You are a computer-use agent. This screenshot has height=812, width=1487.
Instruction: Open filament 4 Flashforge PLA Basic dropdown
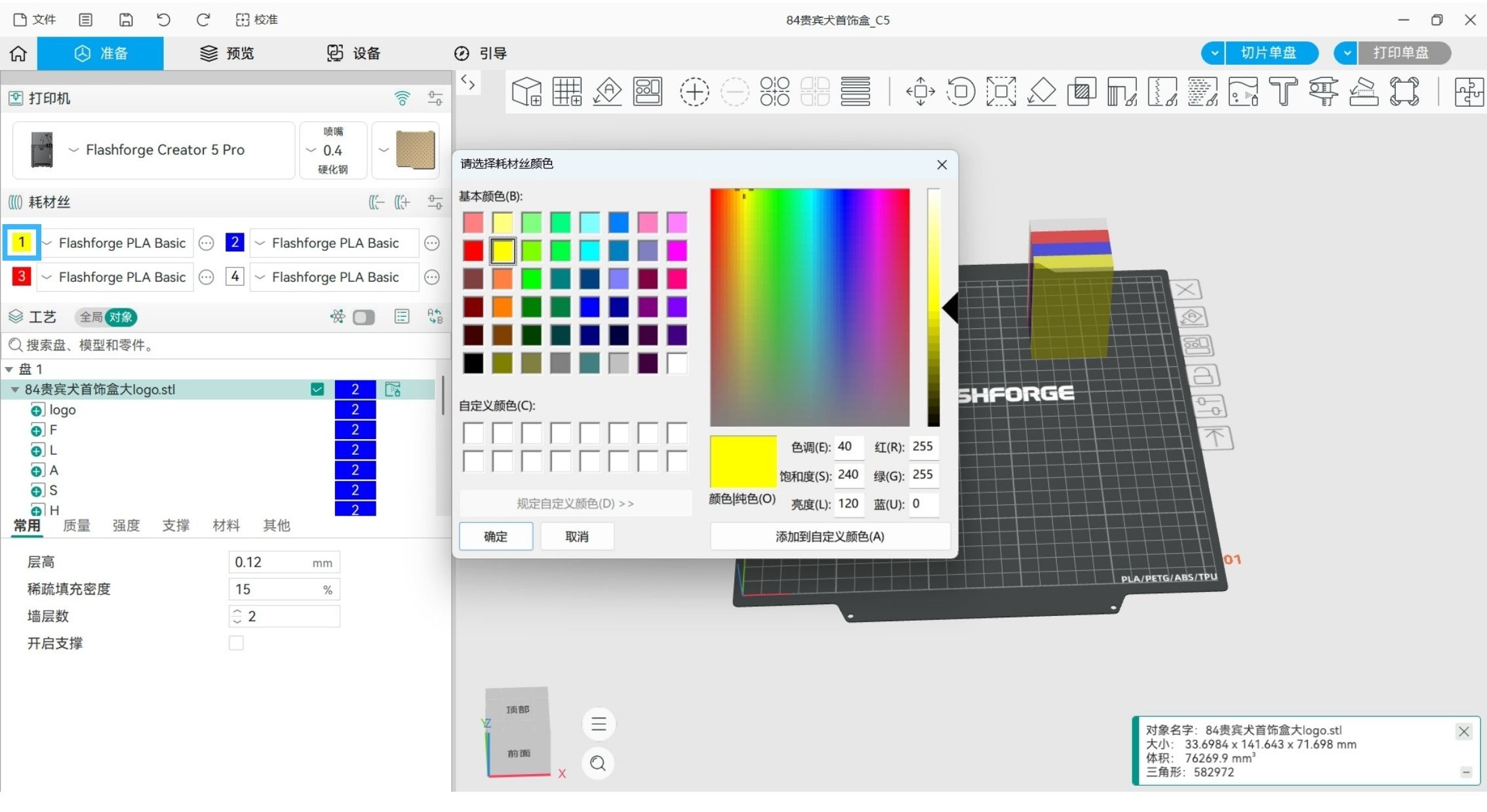pos(334,277)
